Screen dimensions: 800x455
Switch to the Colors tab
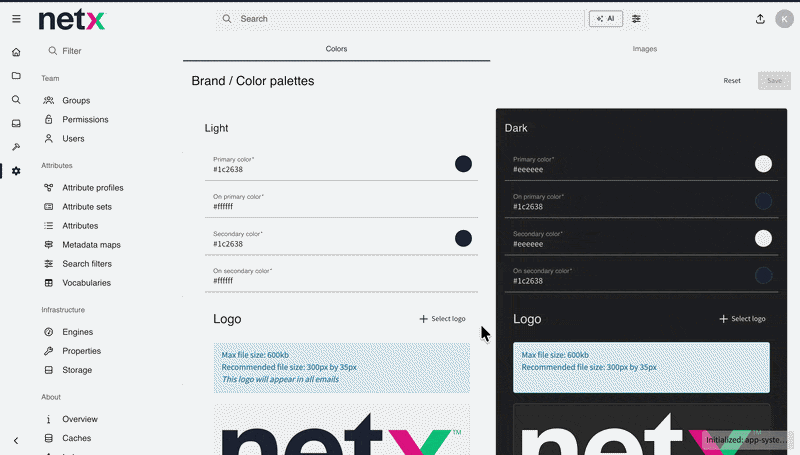336,49
